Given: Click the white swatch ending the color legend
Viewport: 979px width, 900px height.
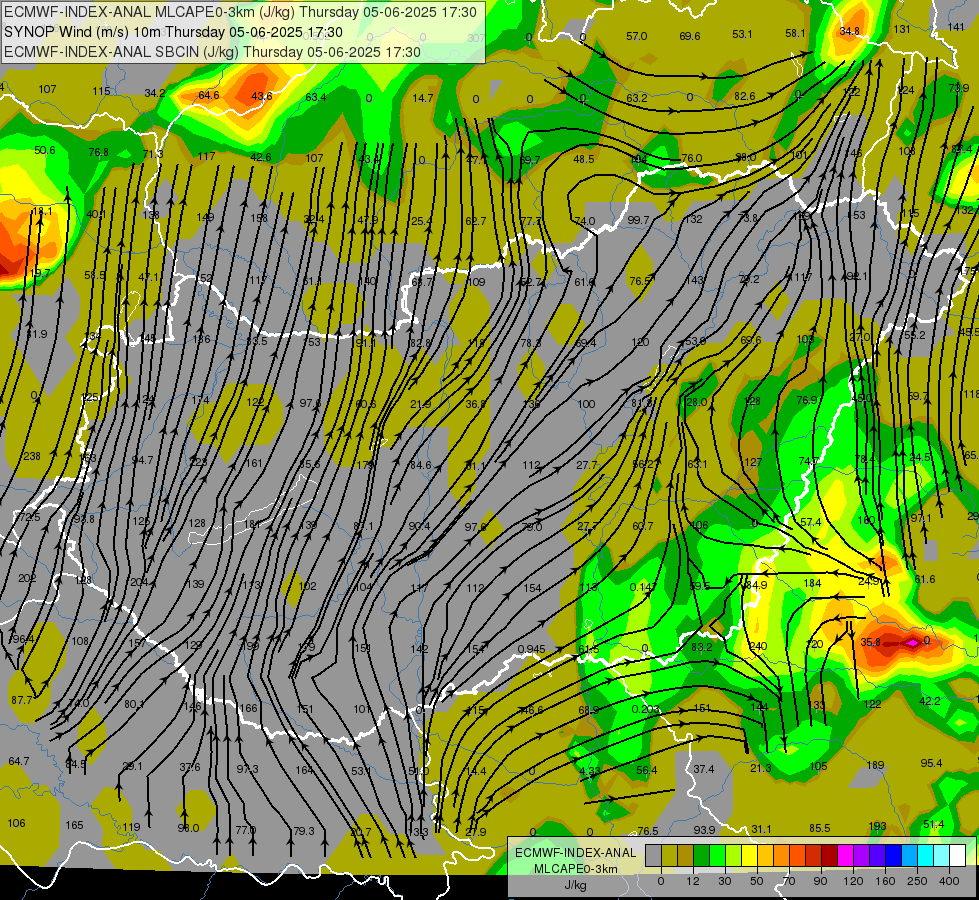Looking at the screenshot, I should (x=958, y=855).
